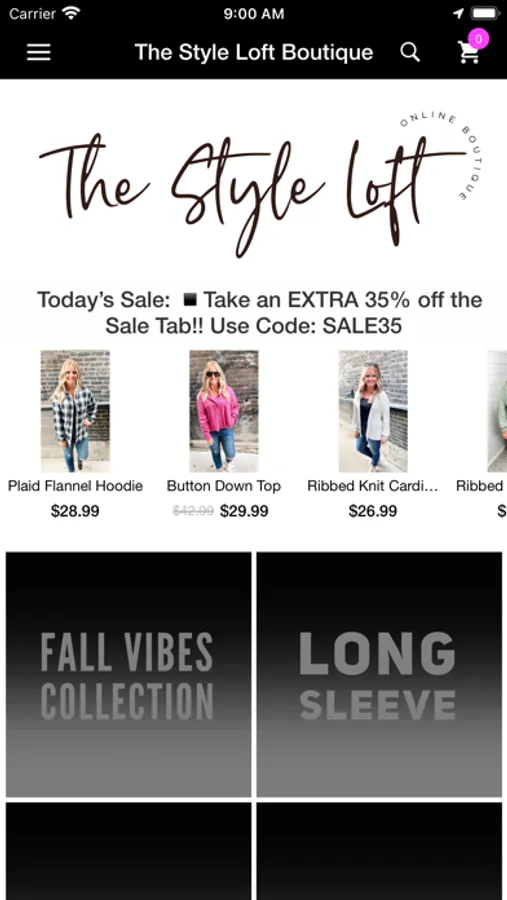Open the partially visible fourth product
Viewport: 507px width, 900px height.
(x=497, y=411)
